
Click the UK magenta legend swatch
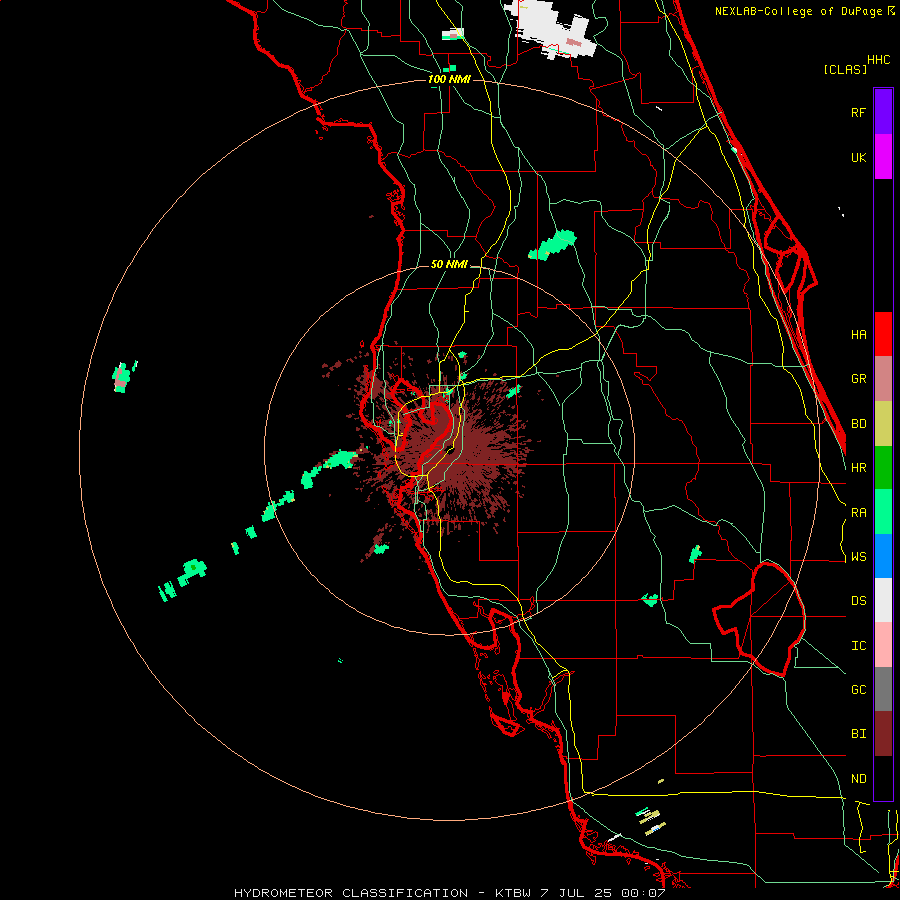tap(883, 157)
